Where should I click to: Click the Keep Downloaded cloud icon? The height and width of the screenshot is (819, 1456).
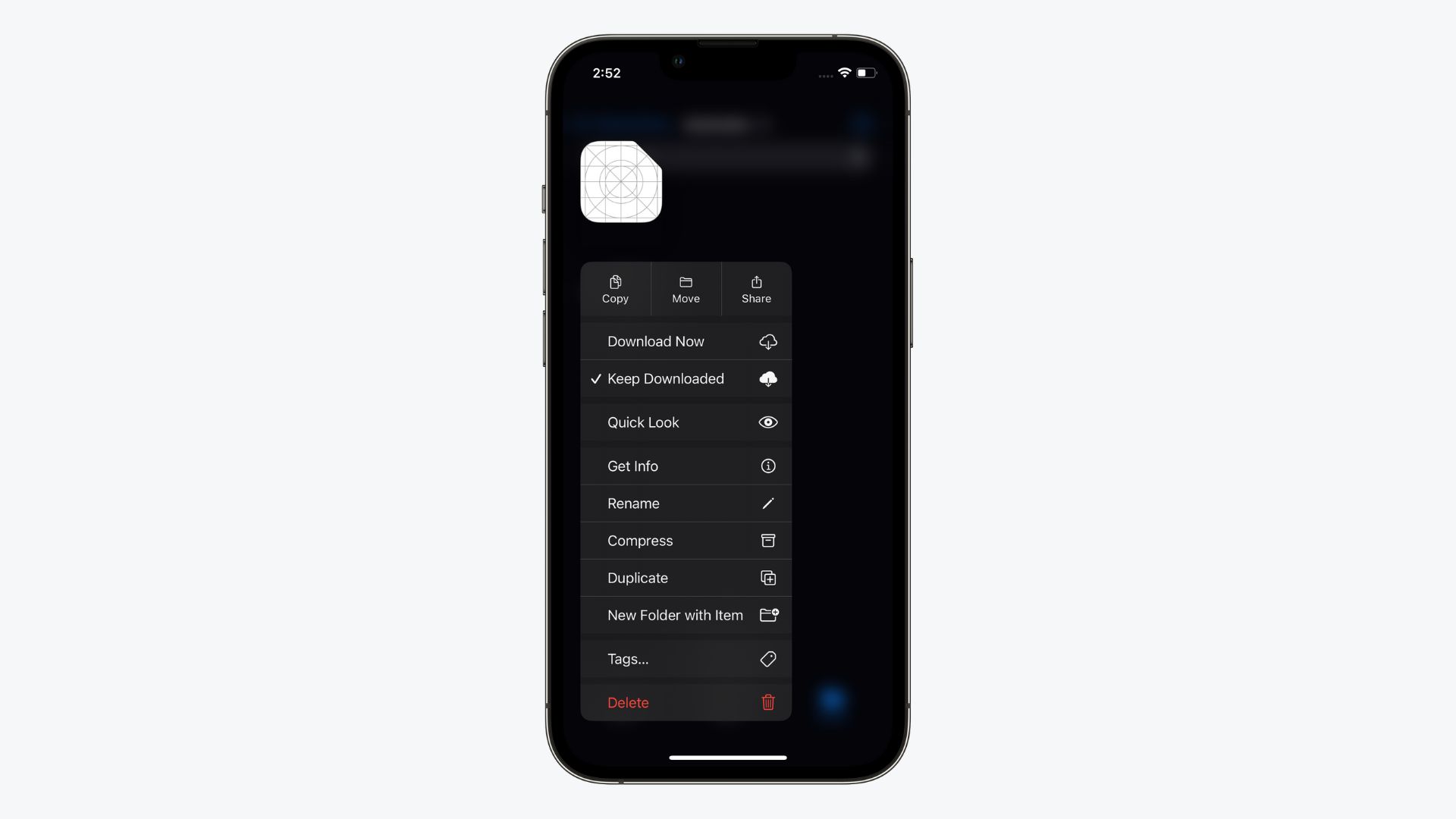tap(768, 378)
